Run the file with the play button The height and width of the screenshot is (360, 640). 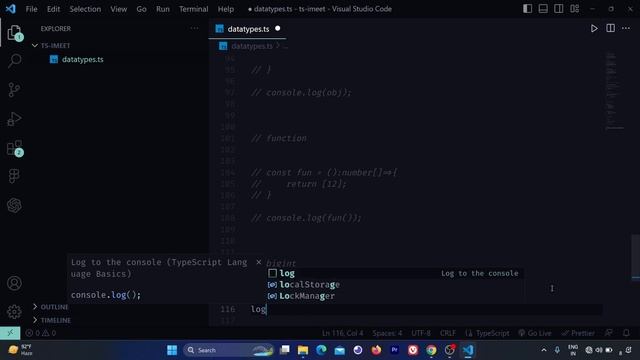click(x=594, y=29)
